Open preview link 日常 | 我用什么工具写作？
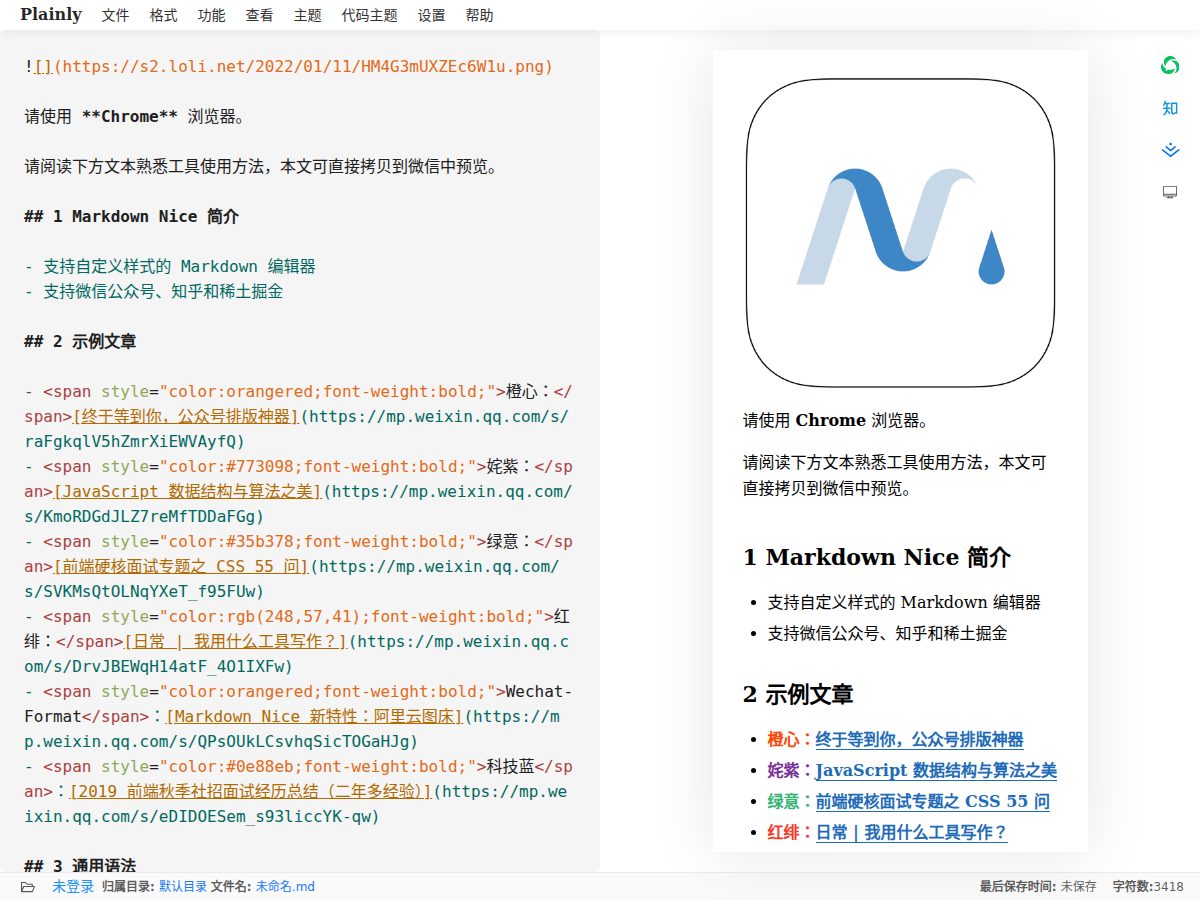 912,832
